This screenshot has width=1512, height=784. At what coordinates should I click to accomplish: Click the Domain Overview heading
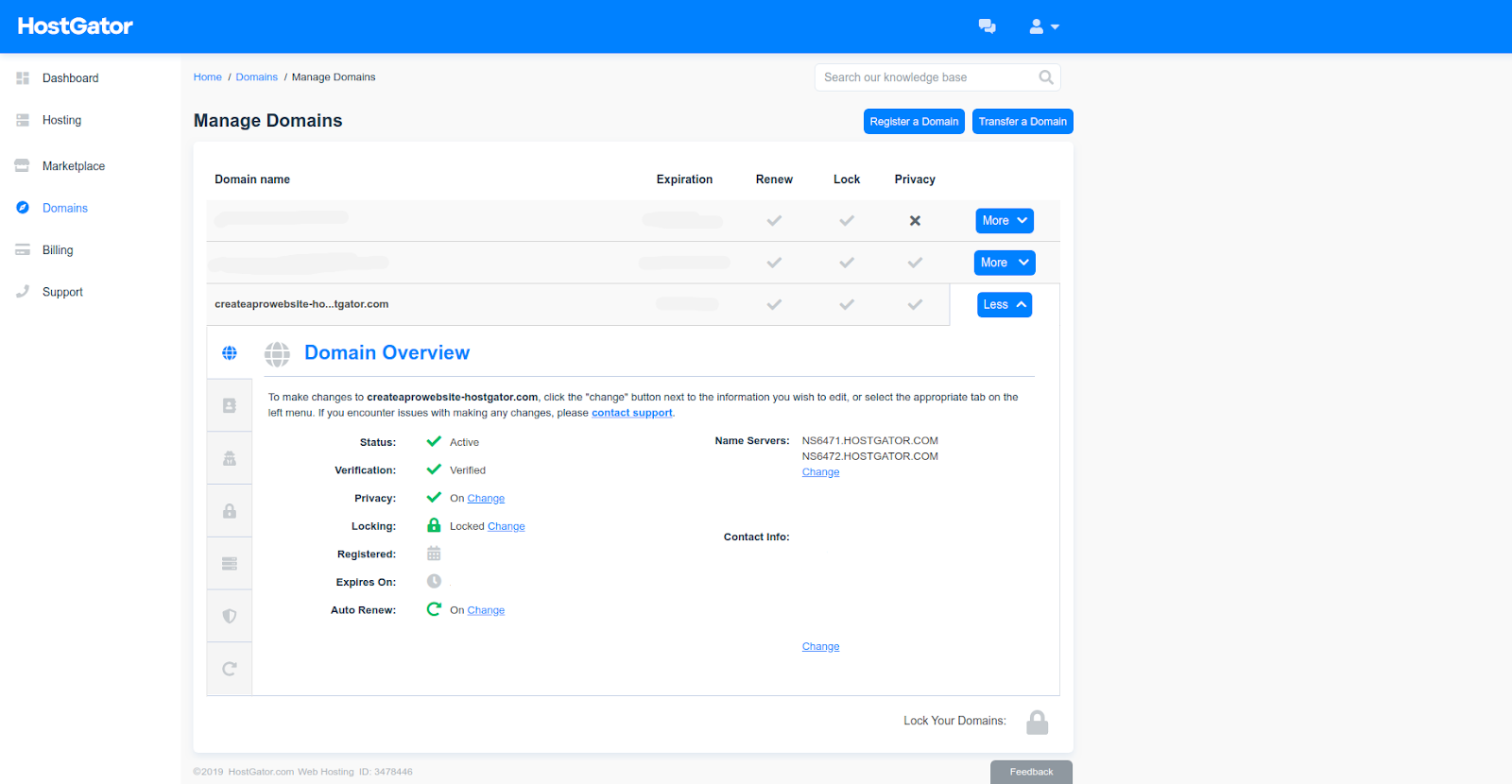[x=387, y=353]
